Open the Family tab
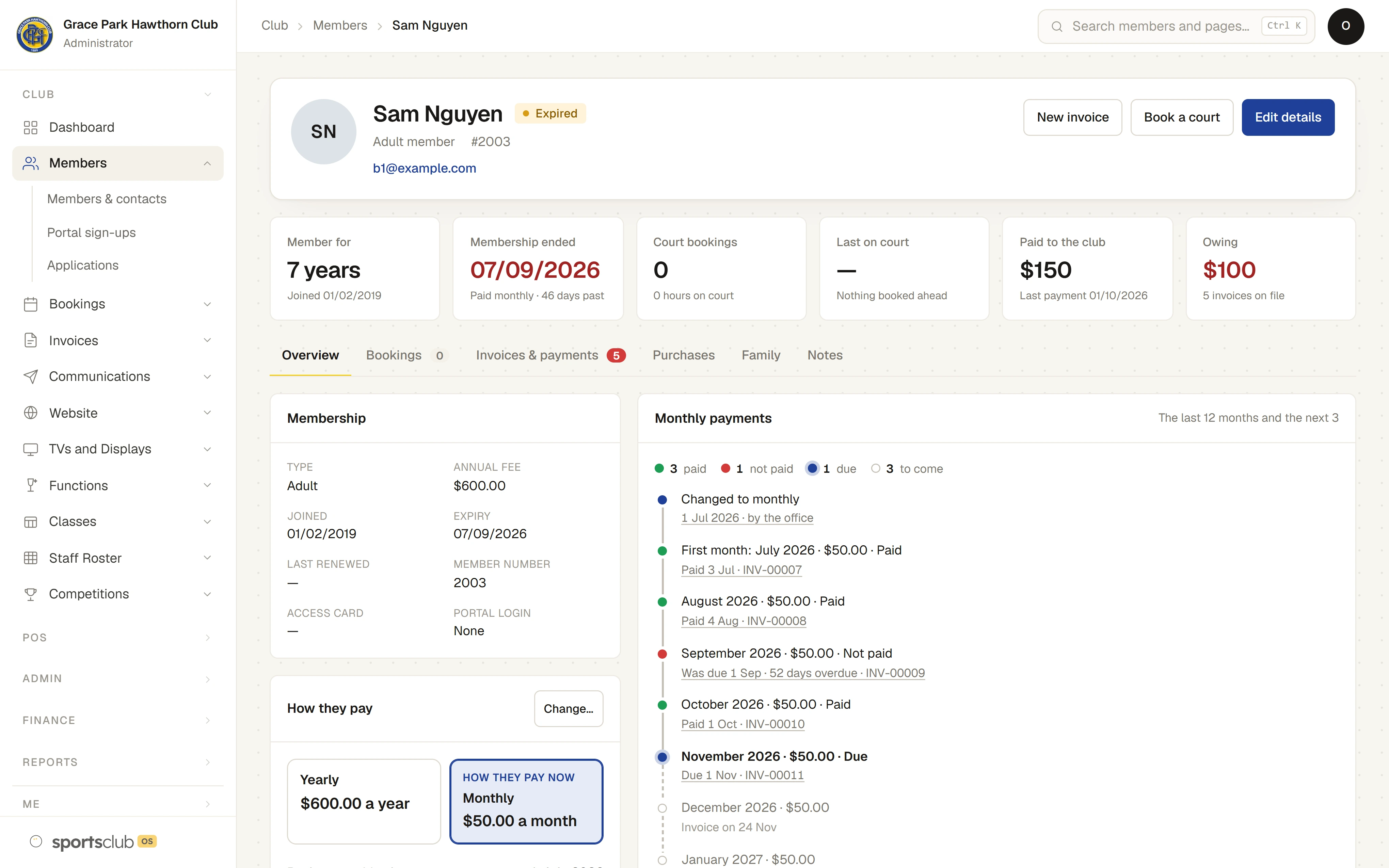Viewport: 1389px width, 868px height. (x=761, y=355)
